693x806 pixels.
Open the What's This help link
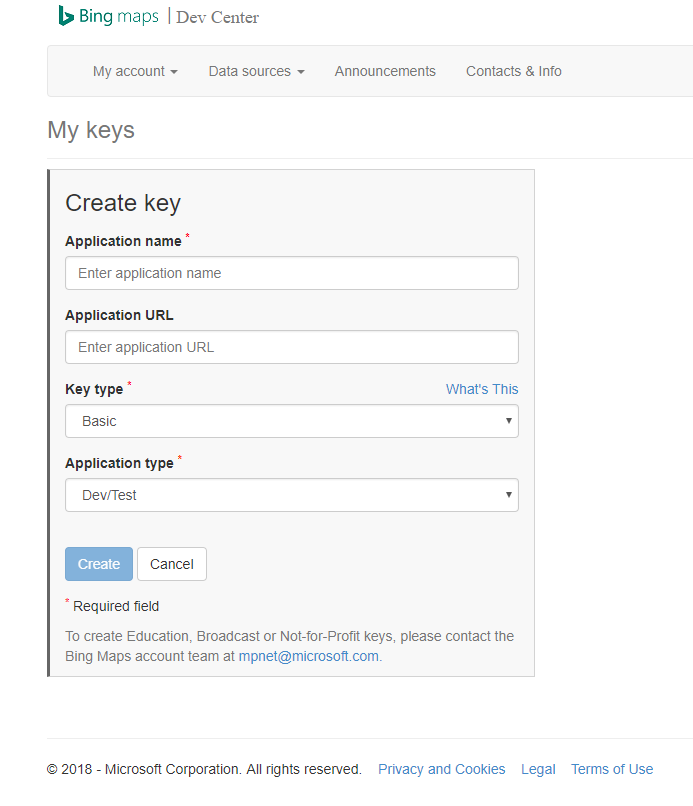click(x=482, y=389)
